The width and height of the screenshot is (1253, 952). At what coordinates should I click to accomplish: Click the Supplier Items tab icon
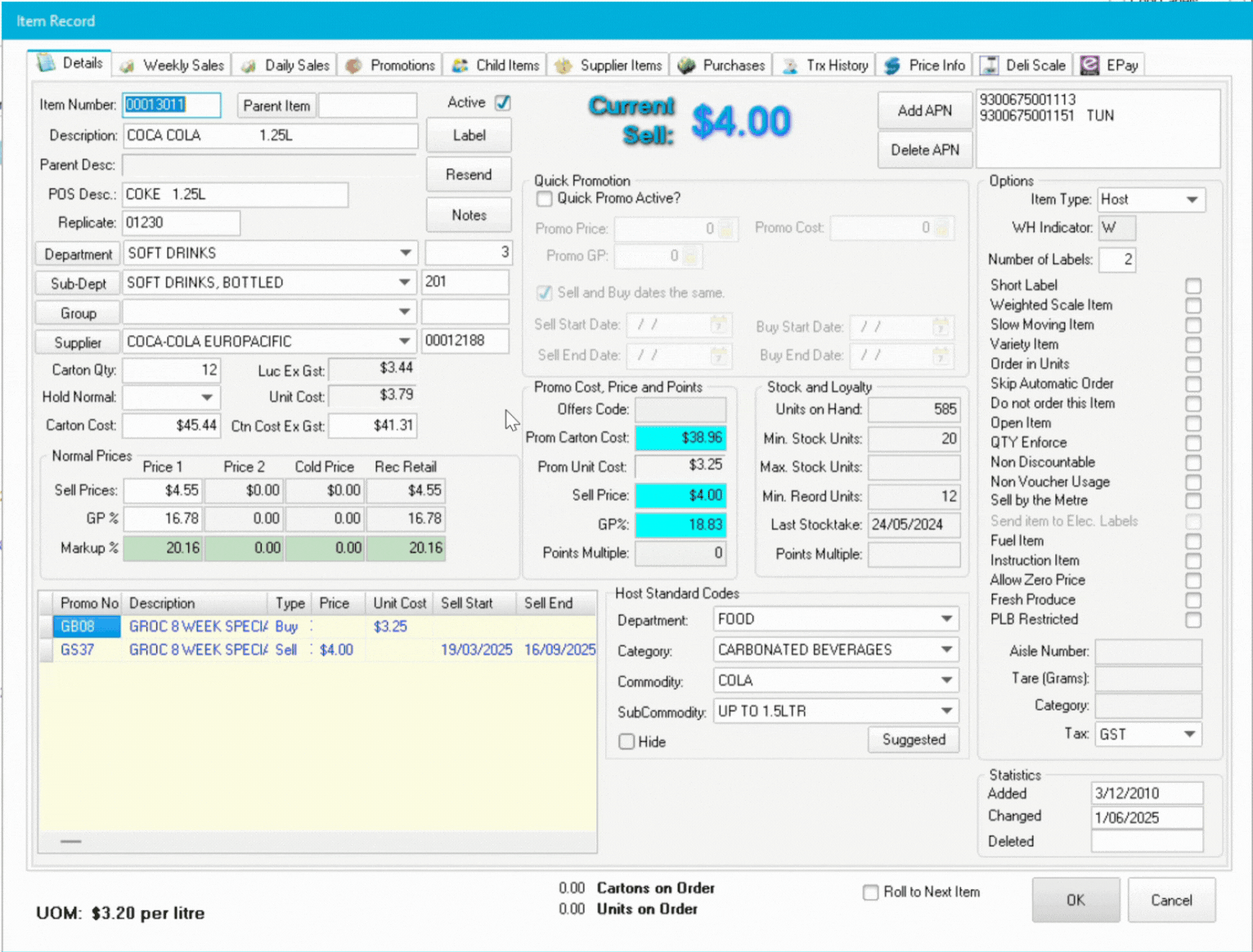click(x=564, y=65)
